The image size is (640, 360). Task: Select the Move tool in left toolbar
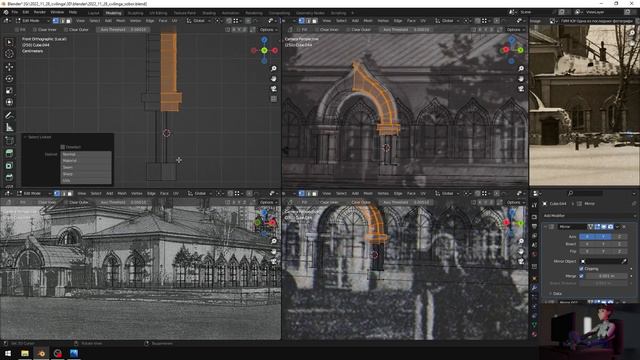click(x=9, y=67)
